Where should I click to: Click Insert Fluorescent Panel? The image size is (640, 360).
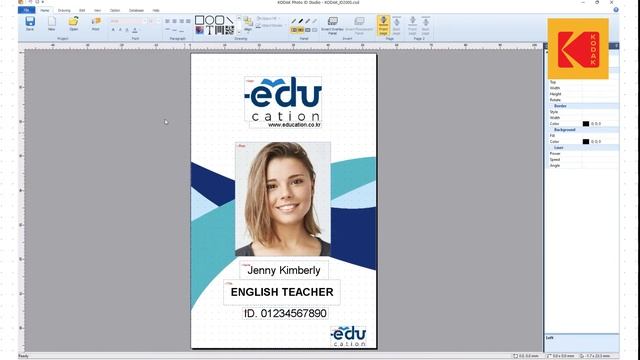[359, 26]
